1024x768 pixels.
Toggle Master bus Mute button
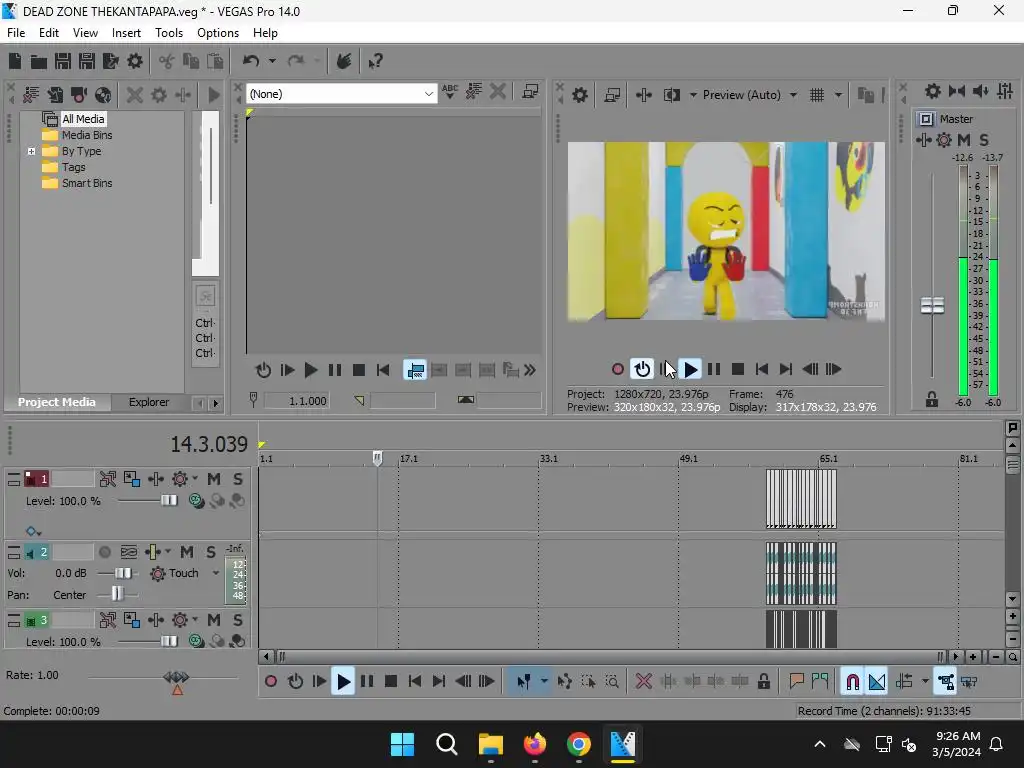[964, 140]
